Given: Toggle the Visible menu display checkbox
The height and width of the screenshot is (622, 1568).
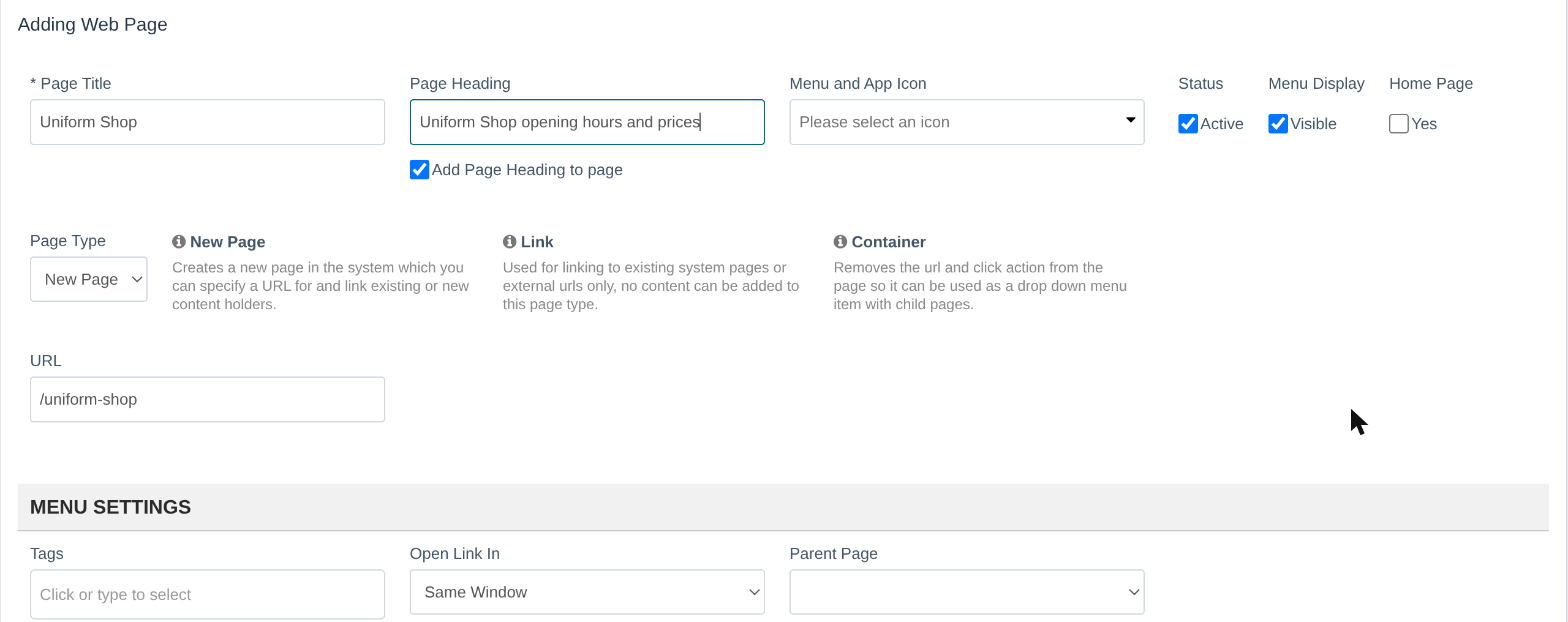Looking at the screenshot, I should click(1278, 124).
